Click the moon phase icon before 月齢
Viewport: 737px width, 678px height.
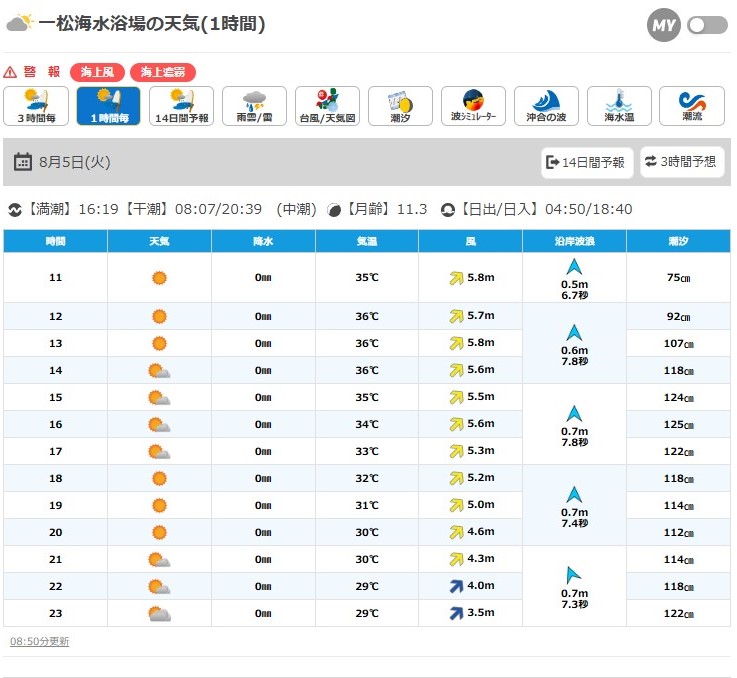pyautogui.click(x=334, y=210)
